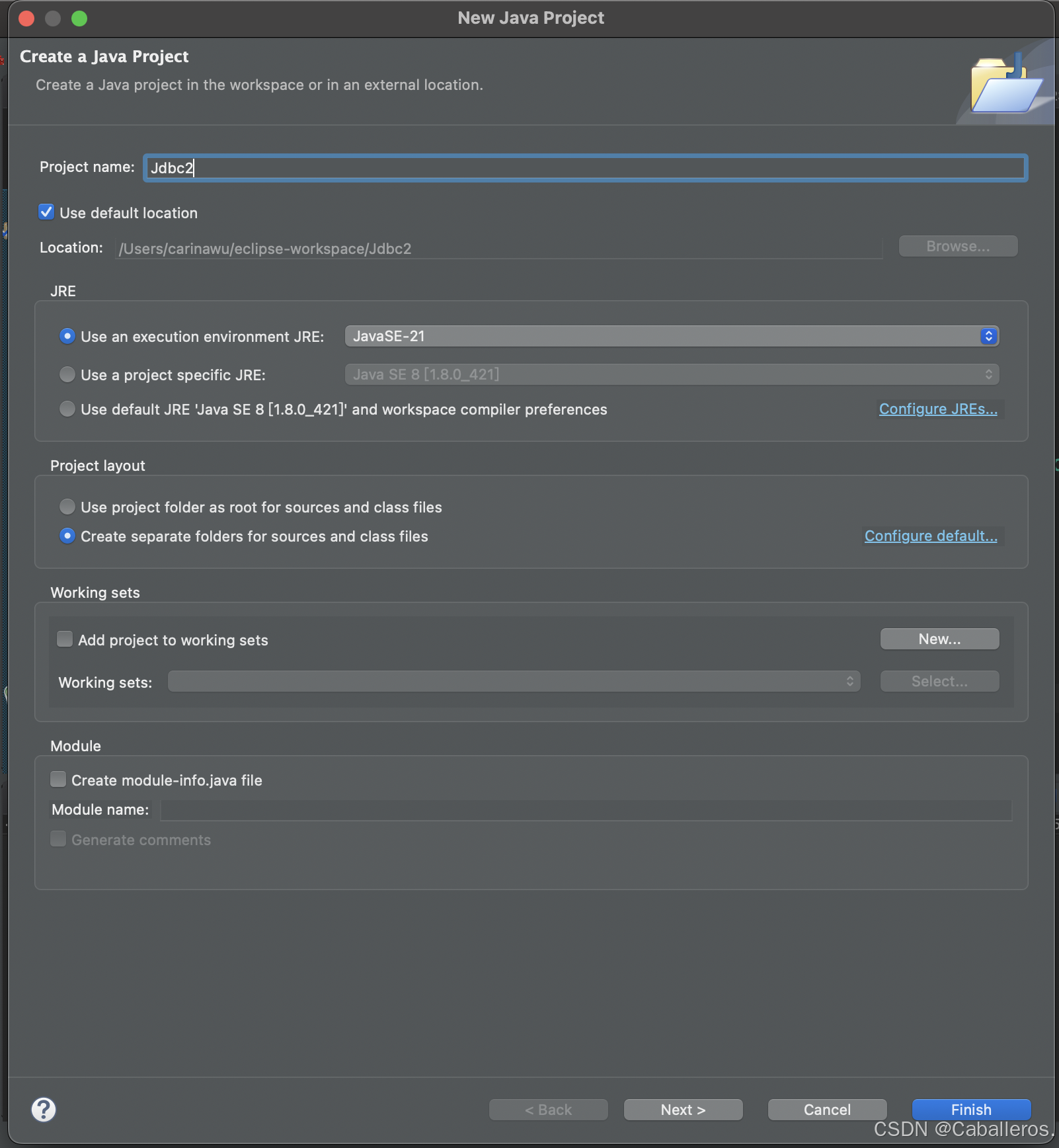Click Cancel to close the dialog
The width and height of the screenshot is (1059, 1148).
(x=827, y=1110)
